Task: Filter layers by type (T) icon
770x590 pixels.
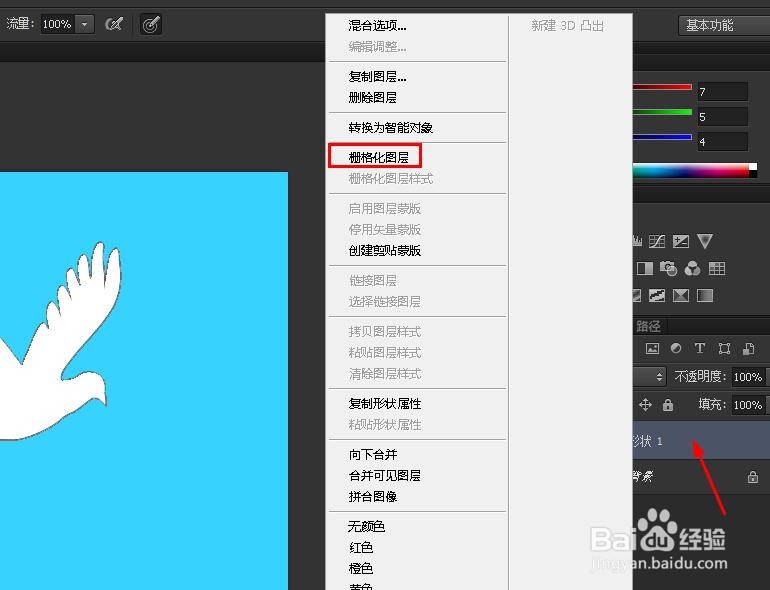Action: 700,348
